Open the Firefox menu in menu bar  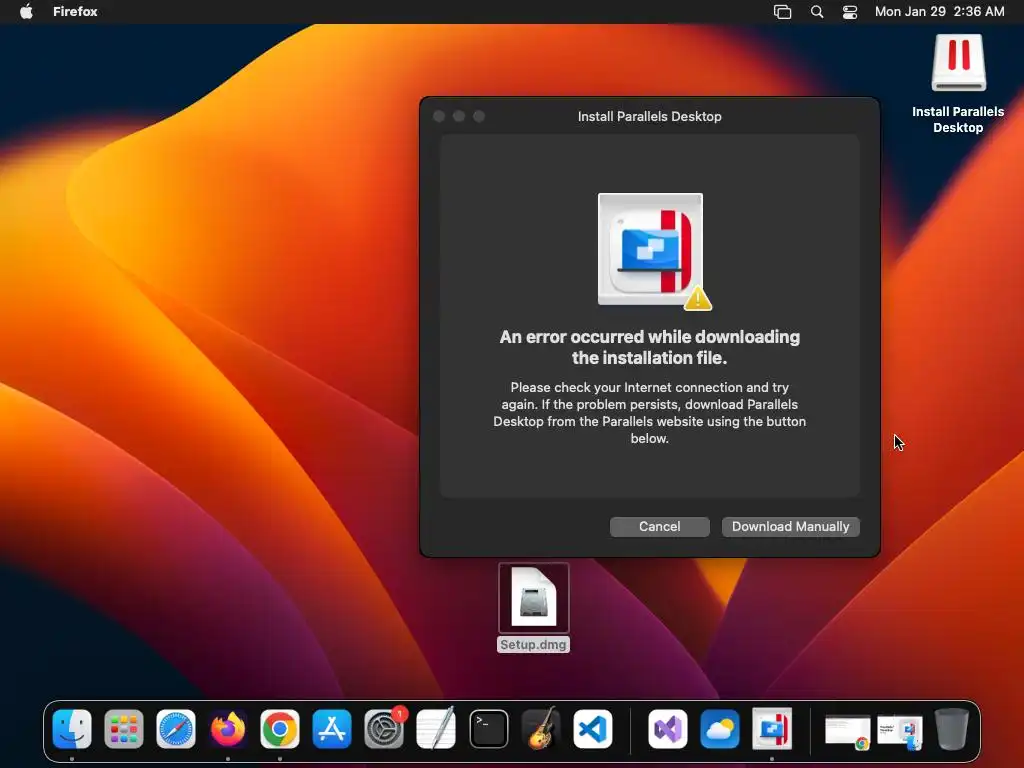(75, 12)
